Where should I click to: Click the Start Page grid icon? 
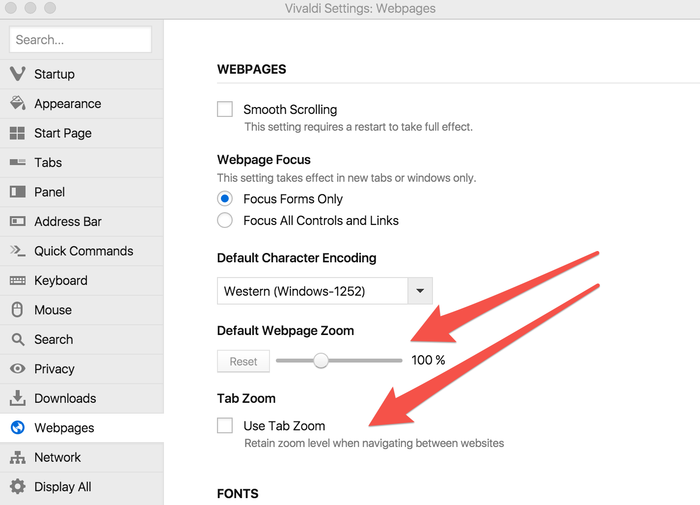click(17, 133)
